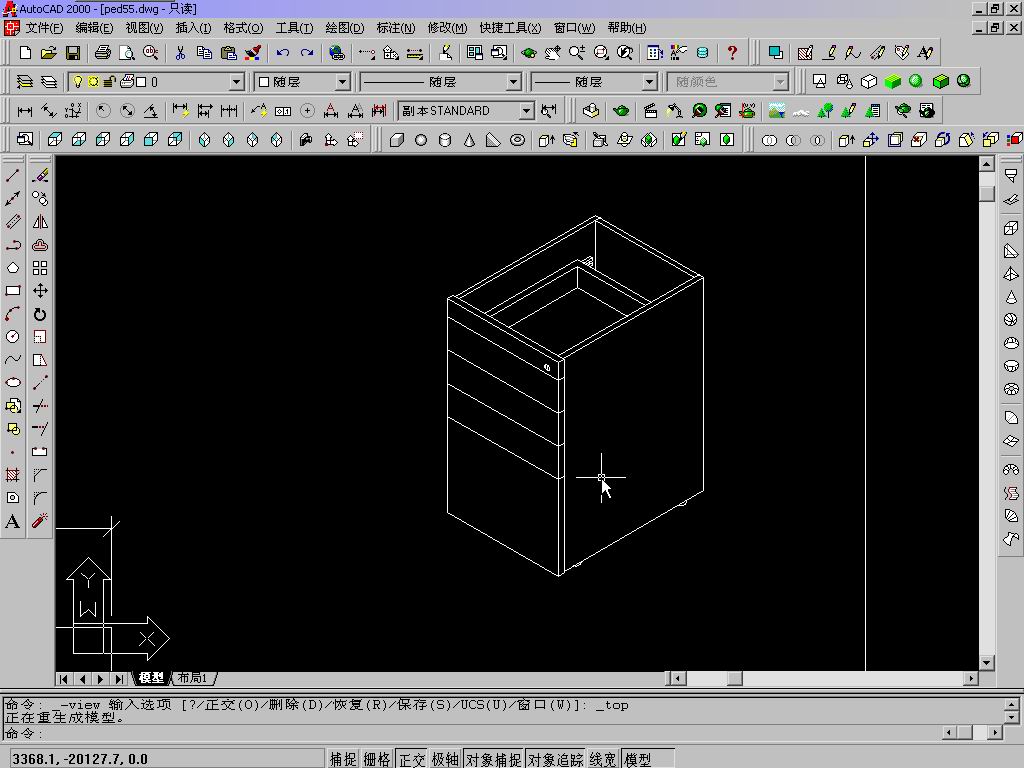Toggle 捕捉 snap mode in status bar
The width and height of the screenshot is (1024, 768).
click(x=343, y=759)
